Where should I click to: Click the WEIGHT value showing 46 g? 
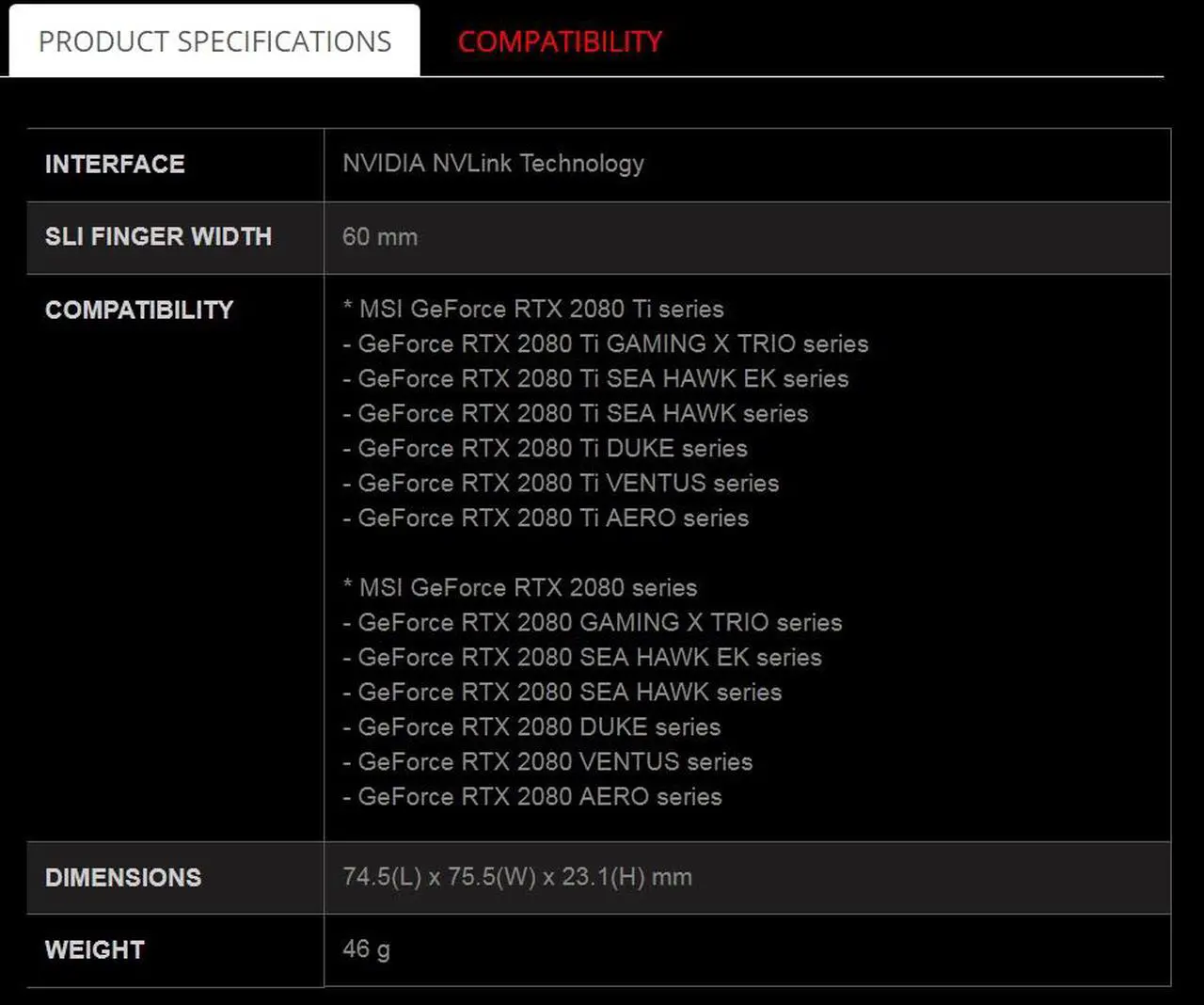click(364, 949)
